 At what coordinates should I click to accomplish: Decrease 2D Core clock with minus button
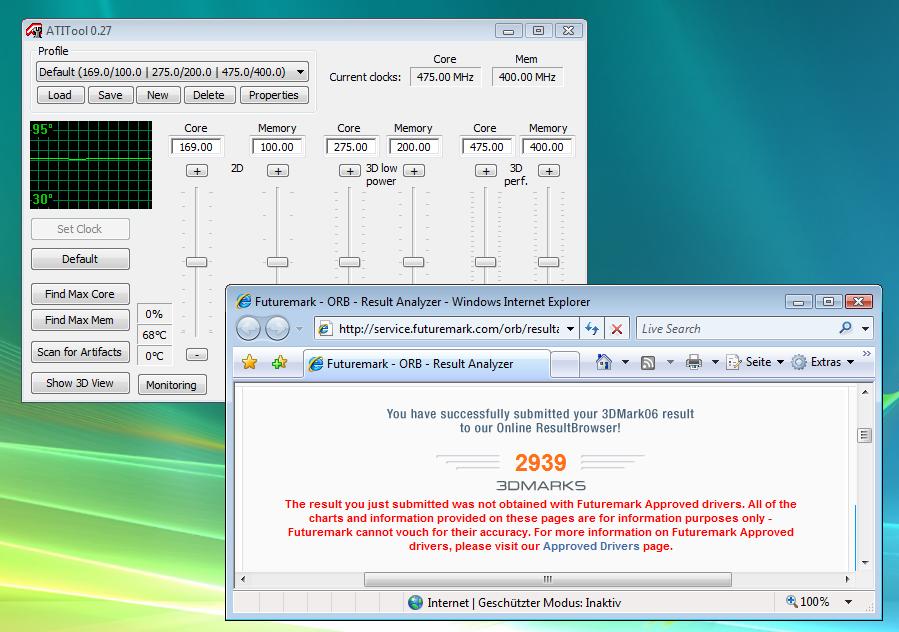[x=197, y=355]
